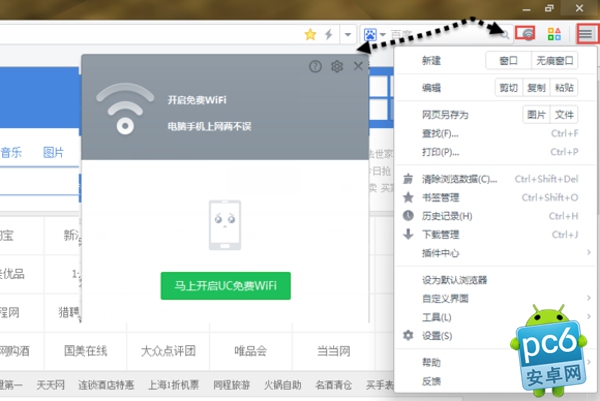Click the 大众点评团 site link

tap(167, 351)
